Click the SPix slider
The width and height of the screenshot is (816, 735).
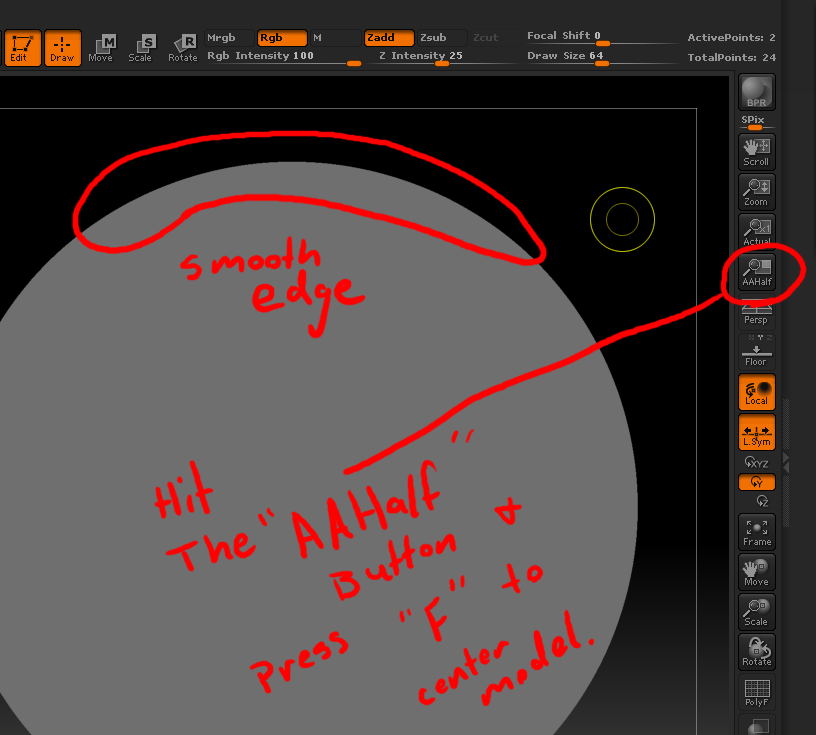tap(757, 122)
